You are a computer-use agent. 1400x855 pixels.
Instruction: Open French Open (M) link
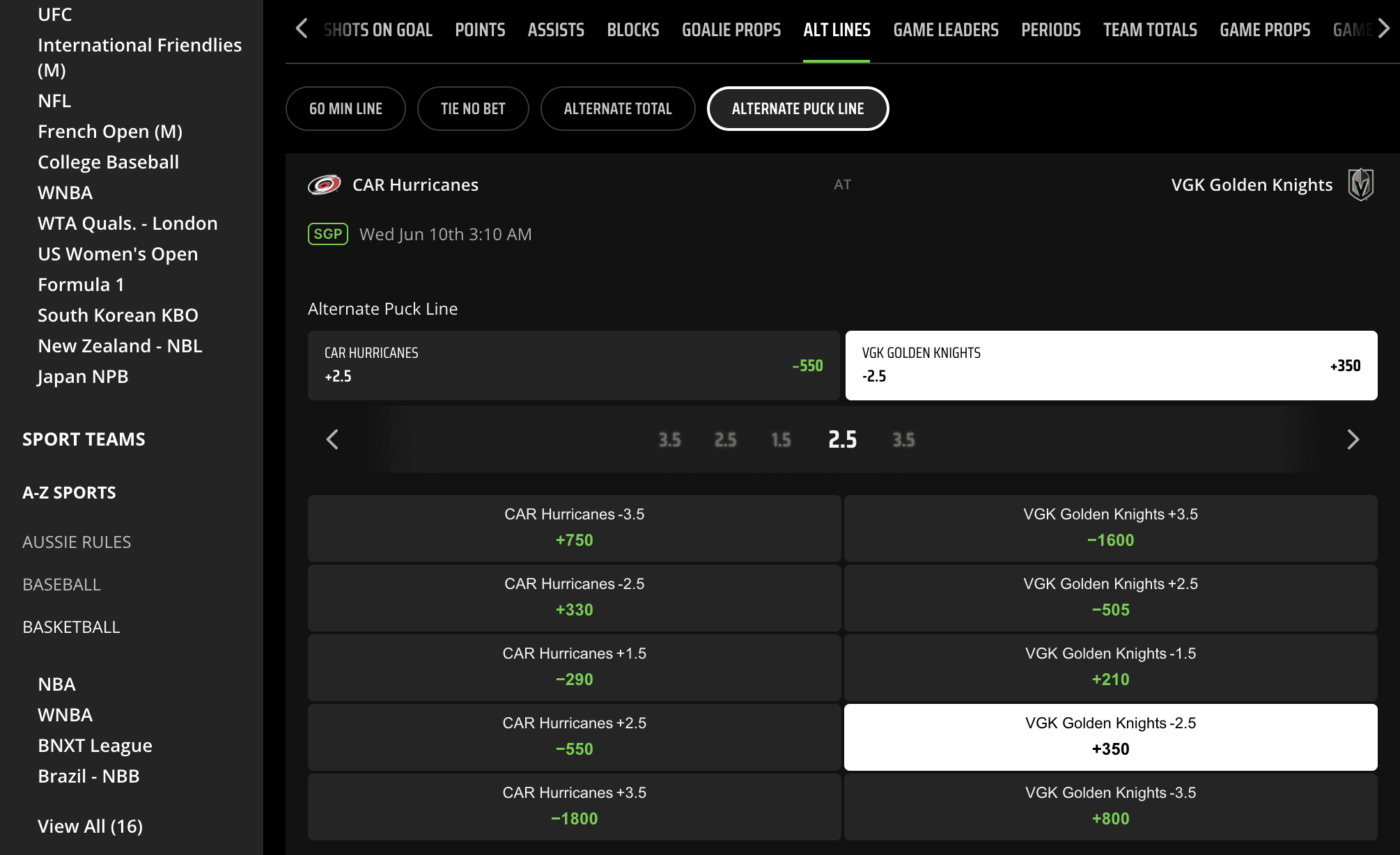pyautogui.click(x=110, y=132)
